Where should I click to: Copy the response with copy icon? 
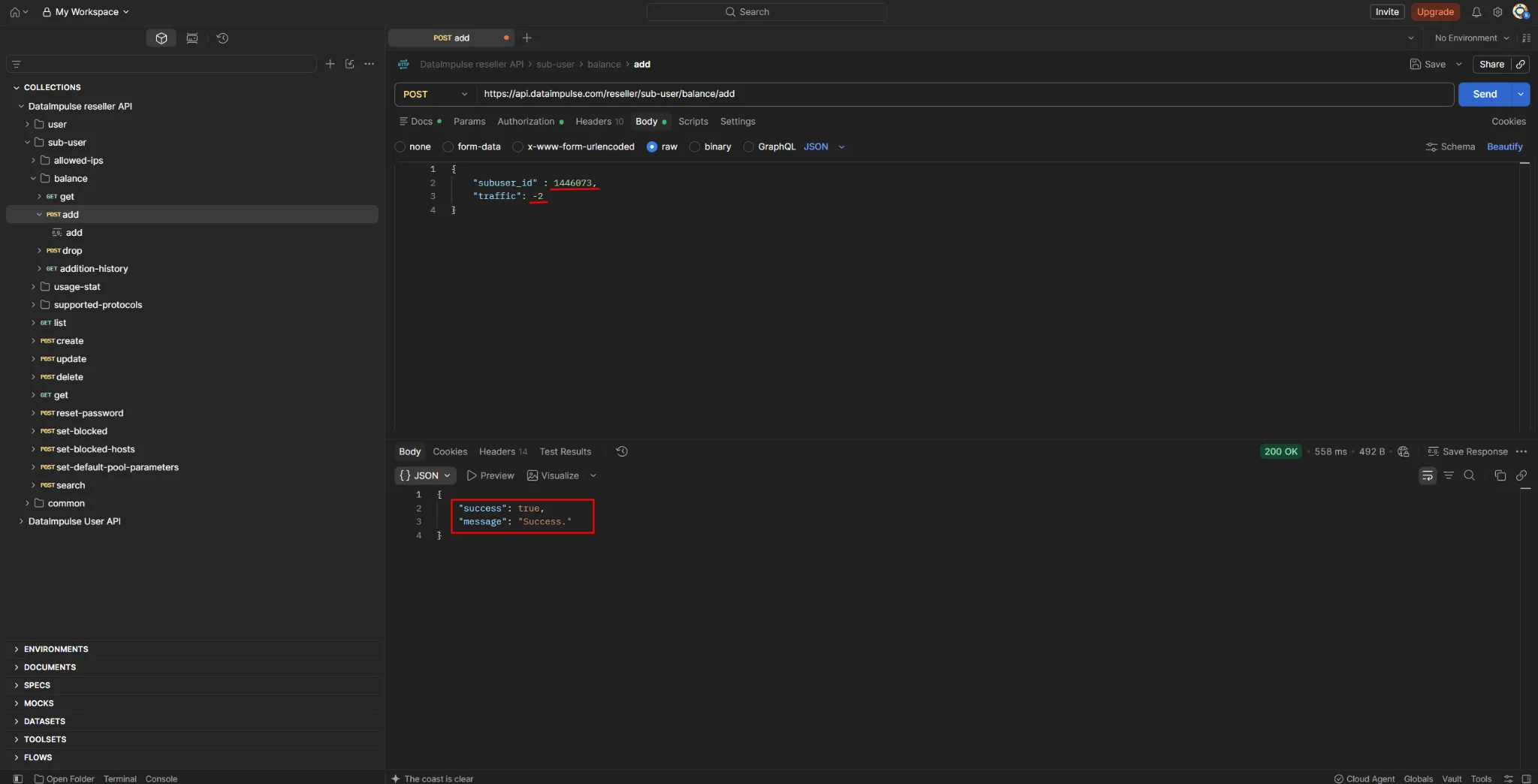coord(1500,475)
